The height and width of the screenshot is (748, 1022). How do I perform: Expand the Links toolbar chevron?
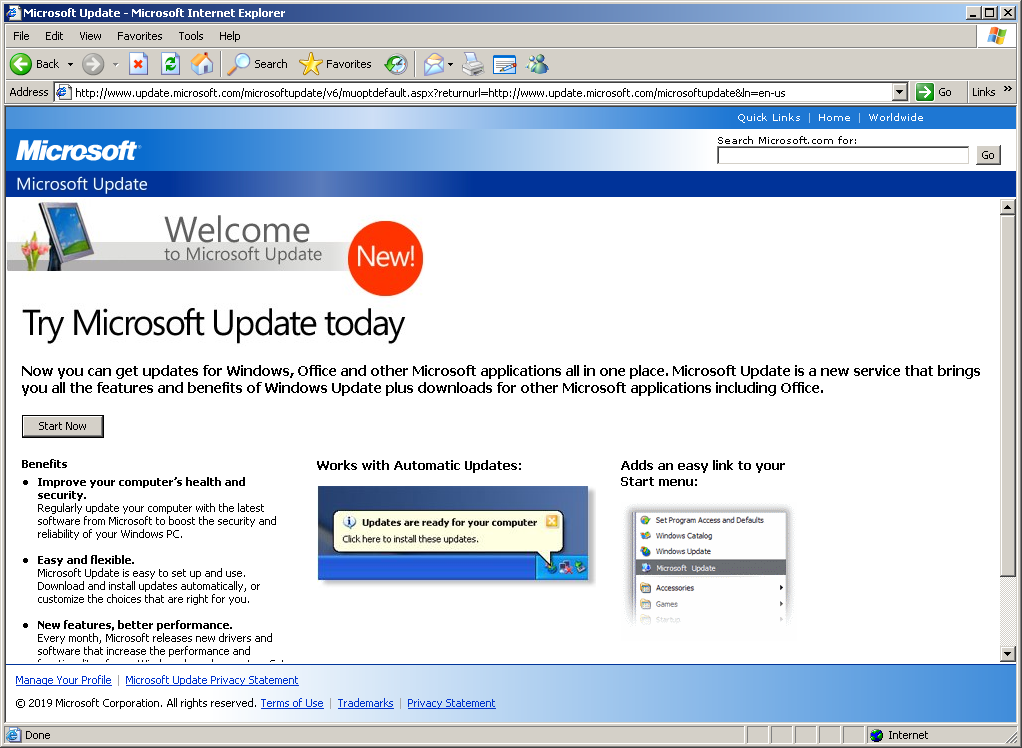(1008, 89)
